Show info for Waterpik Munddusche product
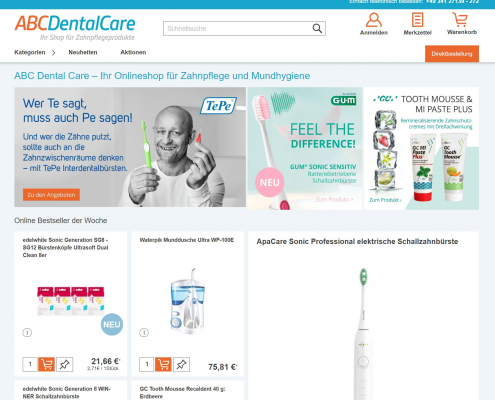The width and height of the screenshot is (495, 400). tap(144, 332)
